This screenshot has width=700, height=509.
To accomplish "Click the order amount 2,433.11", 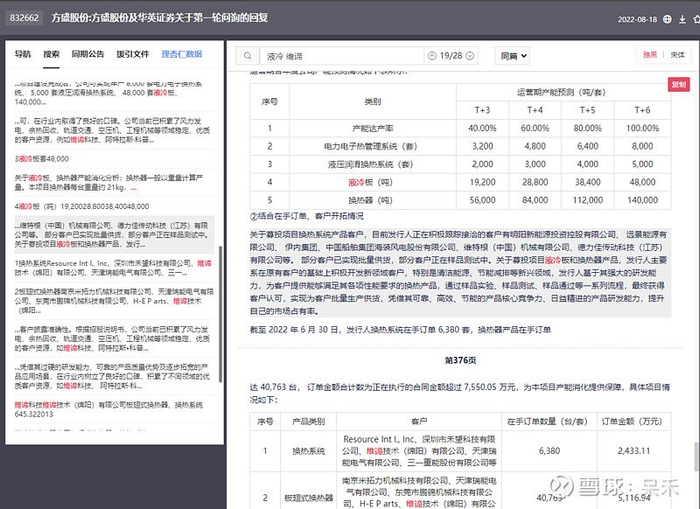I will click(x=633, y=451).
